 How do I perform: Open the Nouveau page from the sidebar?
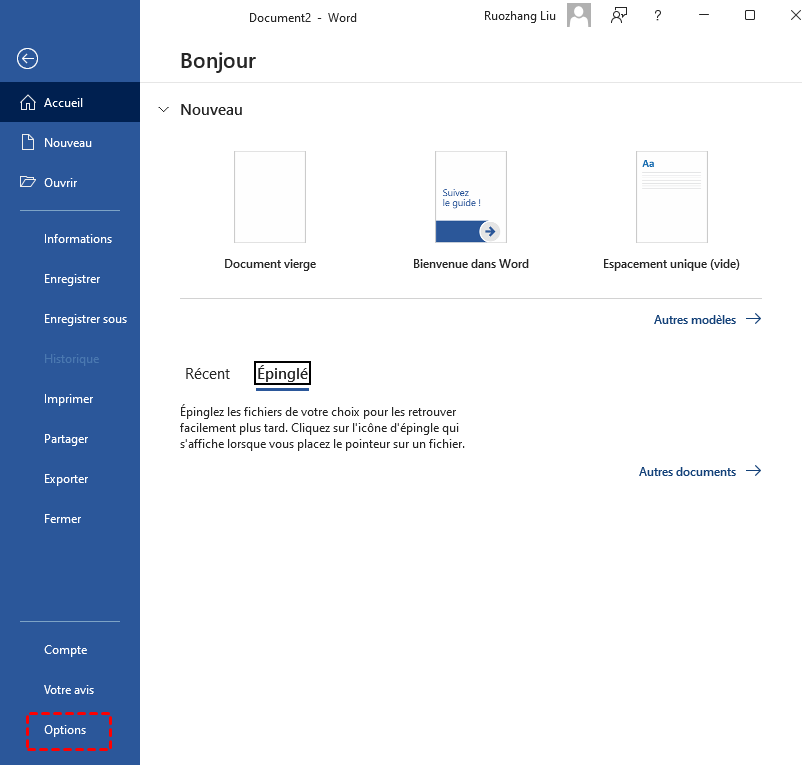click(x=70, y=142)
